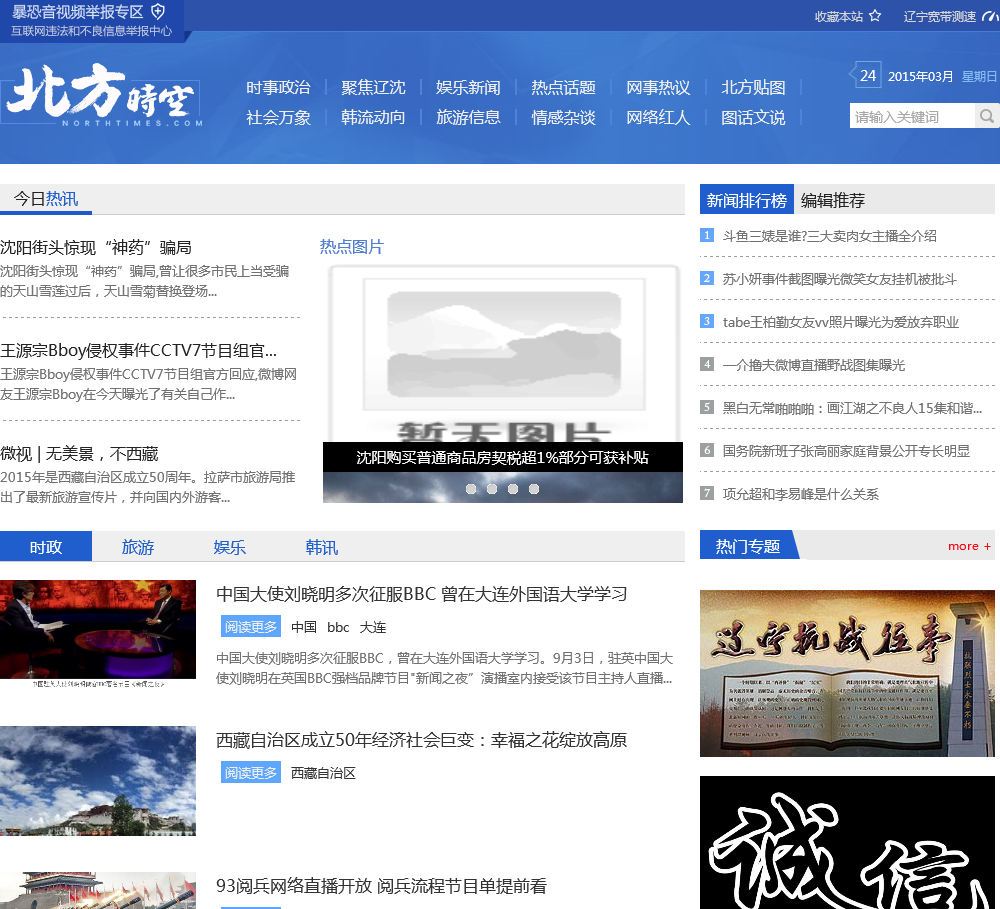Open the BBC interview studio thumbnail
The image size is (1000, 909).
tap(98, 630)
